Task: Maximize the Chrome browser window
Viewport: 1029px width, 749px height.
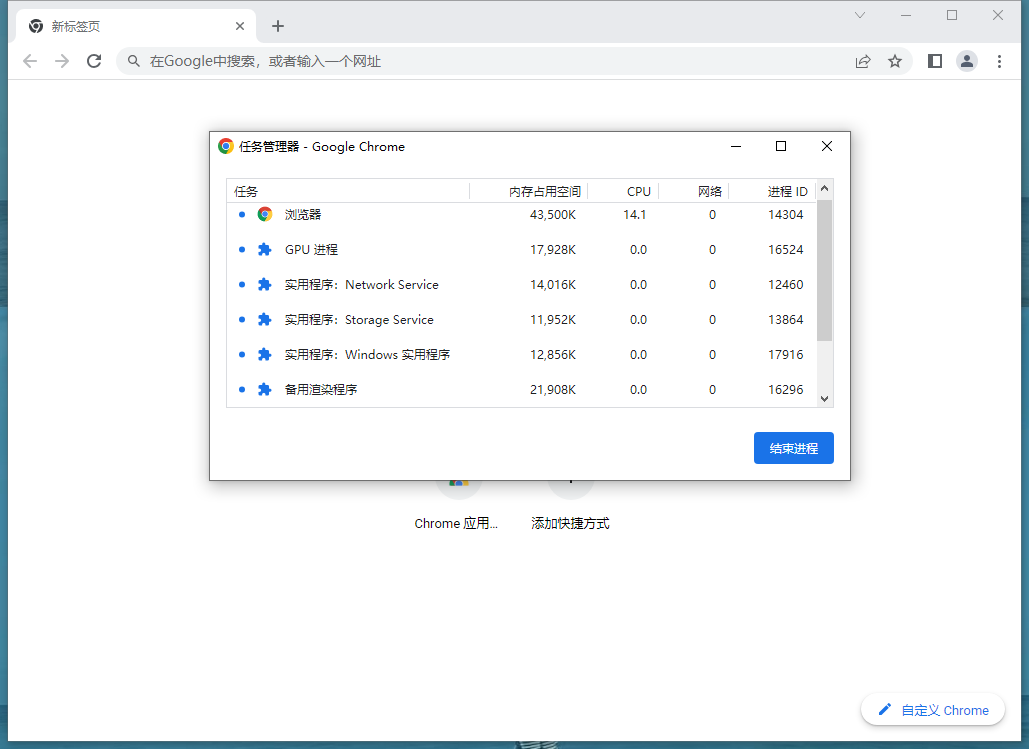Action: 952,15
